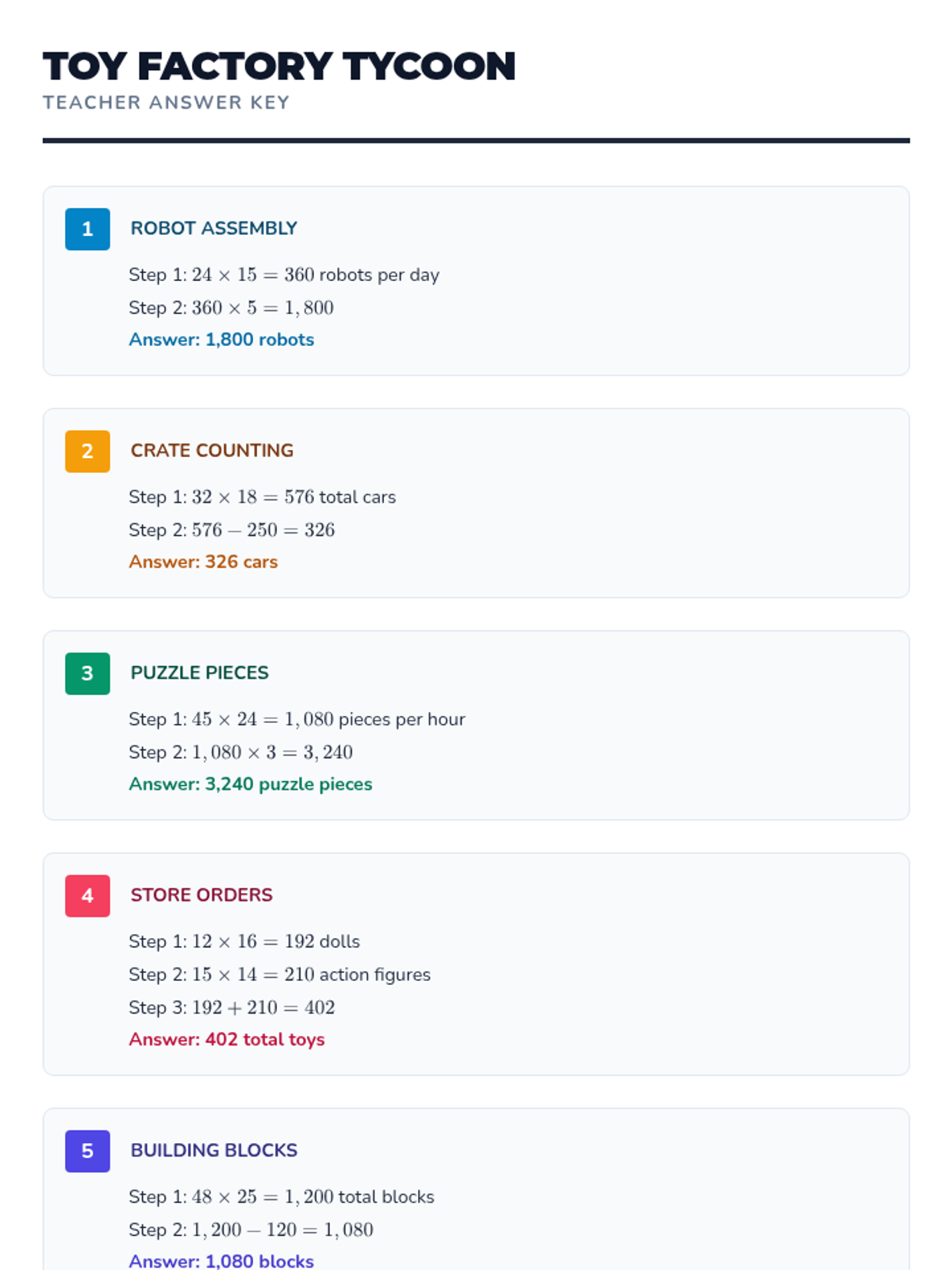Click the answer 326 cars
The height and width of the screenshot is (1270, 952).
coord(203,562)
